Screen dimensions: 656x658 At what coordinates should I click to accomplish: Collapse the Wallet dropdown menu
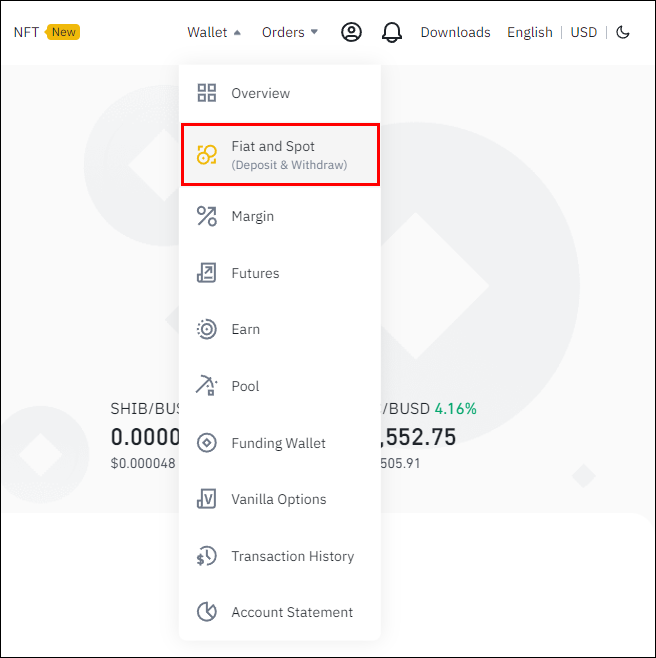pos(214,32)
